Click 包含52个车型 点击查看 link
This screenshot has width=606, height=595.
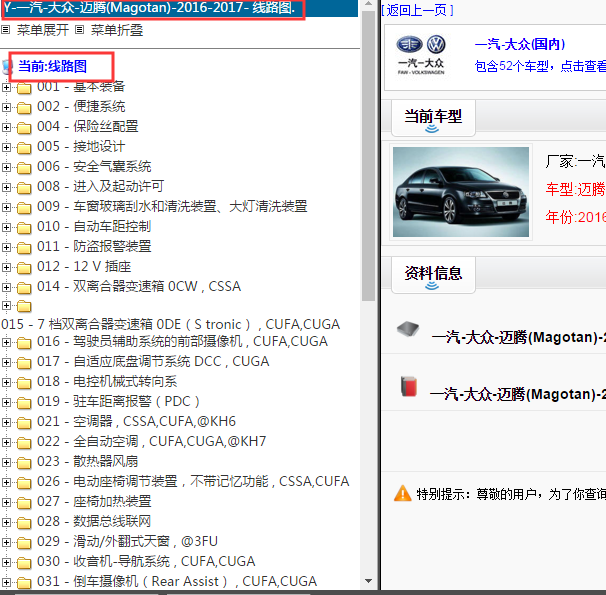[x=540, y=66]
